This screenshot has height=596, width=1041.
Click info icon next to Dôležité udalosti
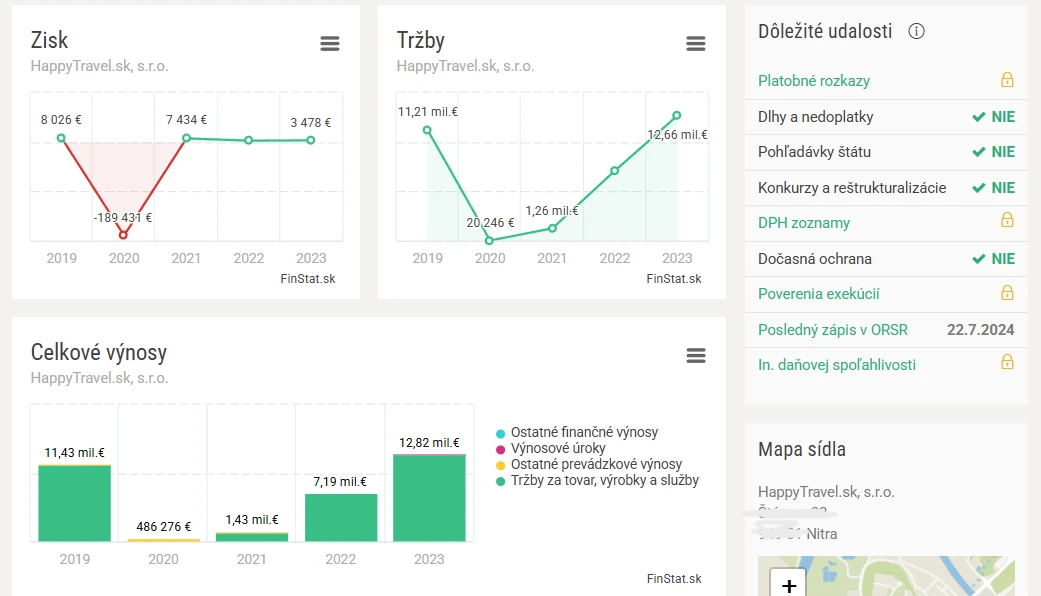(916, 31)
